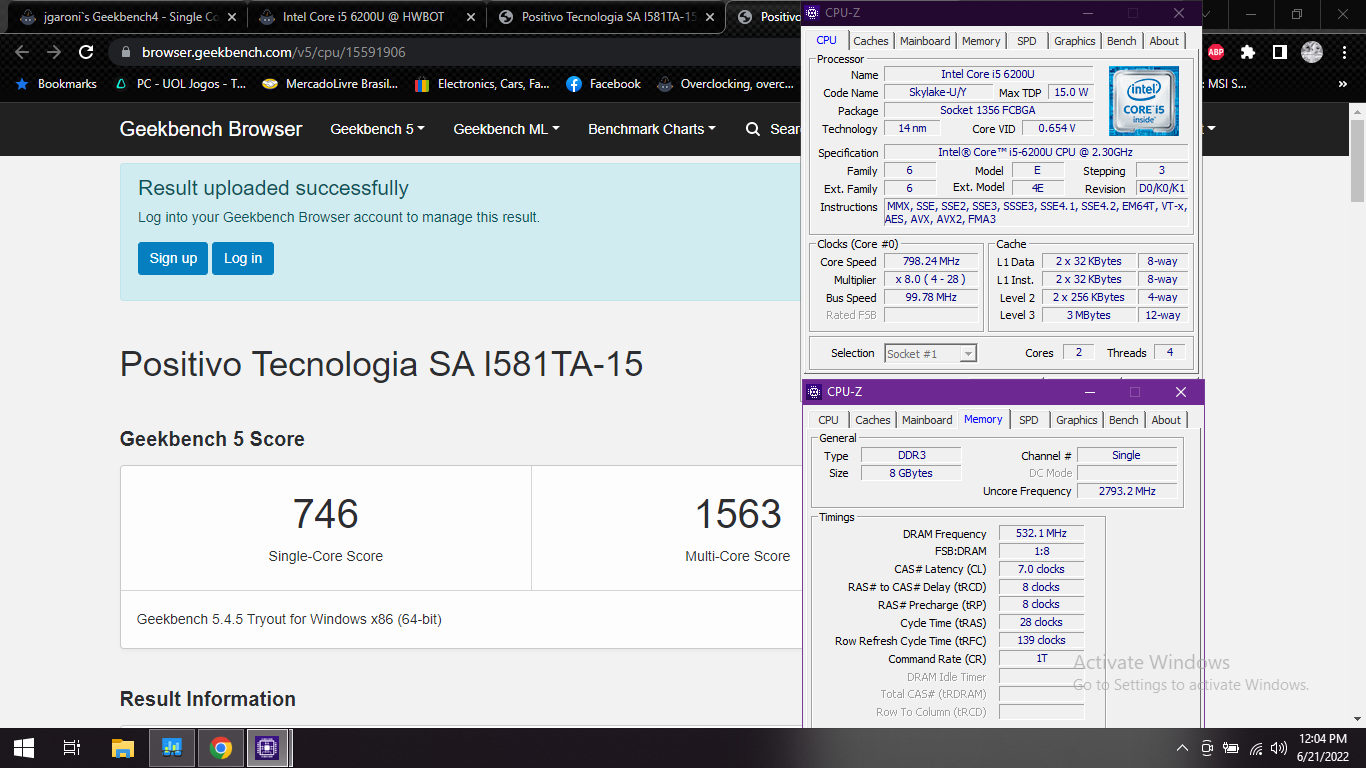The height and width of the screenshot is (768, 1366).
Task: Open the Bench tab in top CPU-Z
Action: [1122, 41]
